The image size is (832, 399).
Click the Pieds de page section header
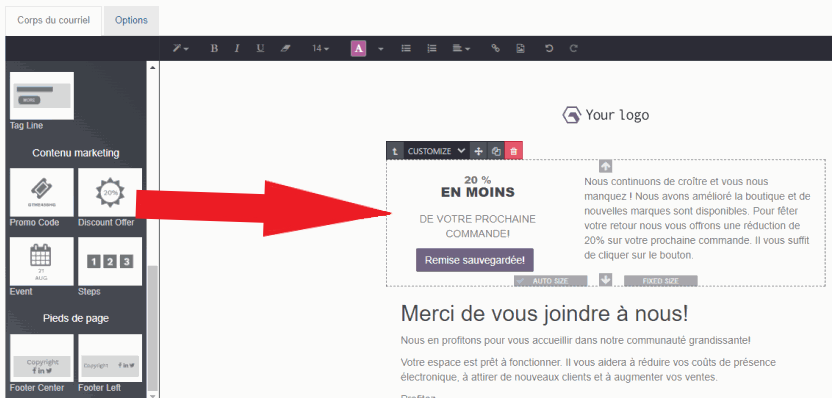76,318
